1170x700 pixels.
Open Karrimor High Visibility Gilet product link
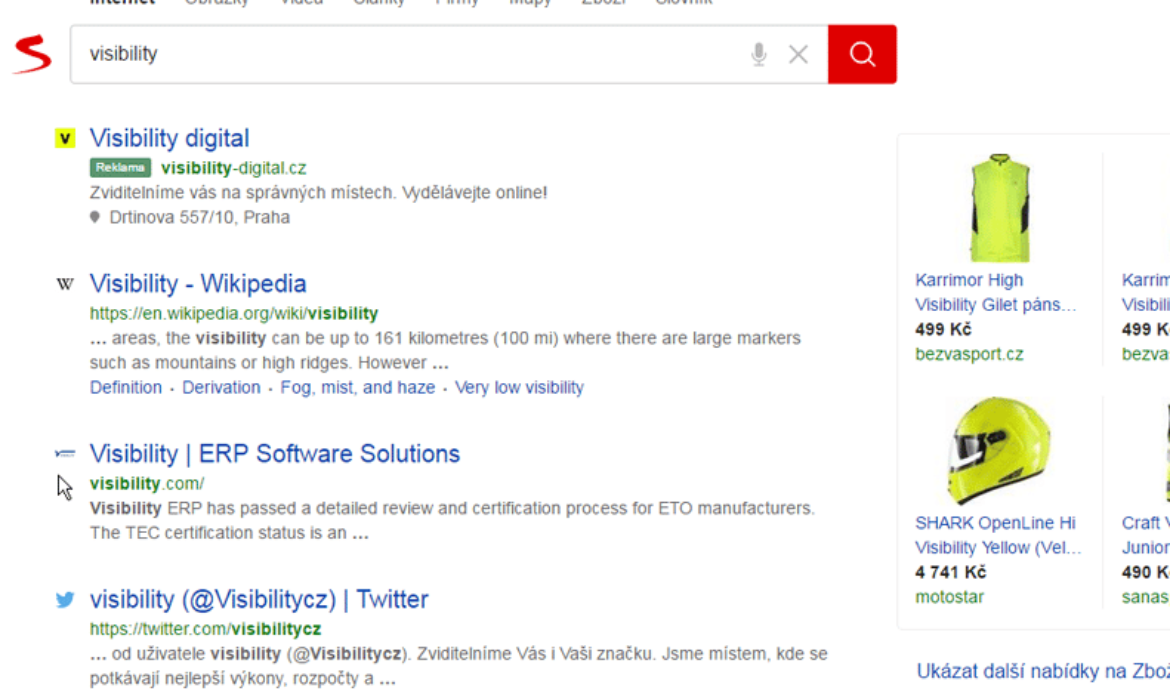[995, 293]
